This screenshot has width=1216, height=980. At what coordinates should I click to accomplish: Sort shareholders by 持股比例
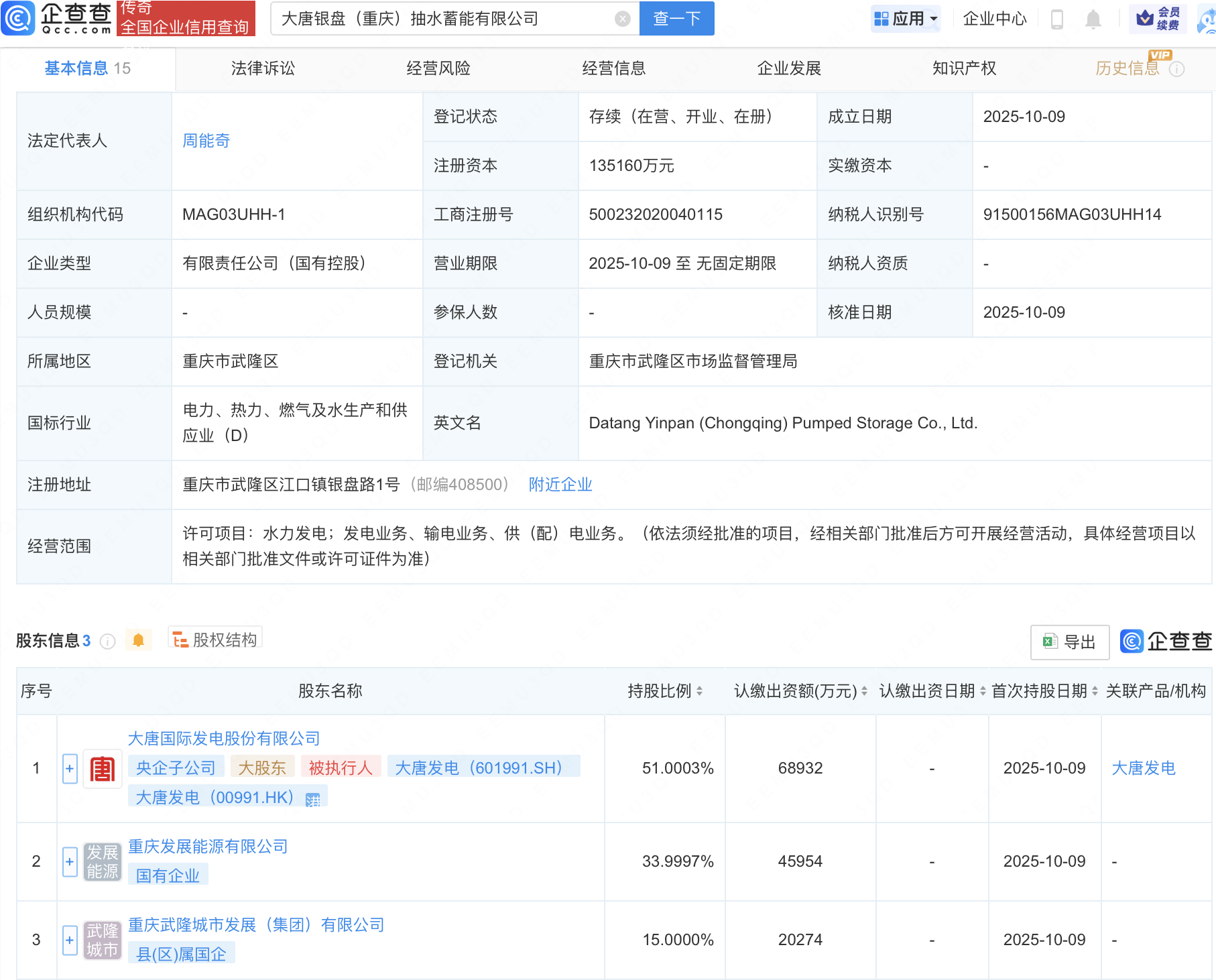click(699, 691)
